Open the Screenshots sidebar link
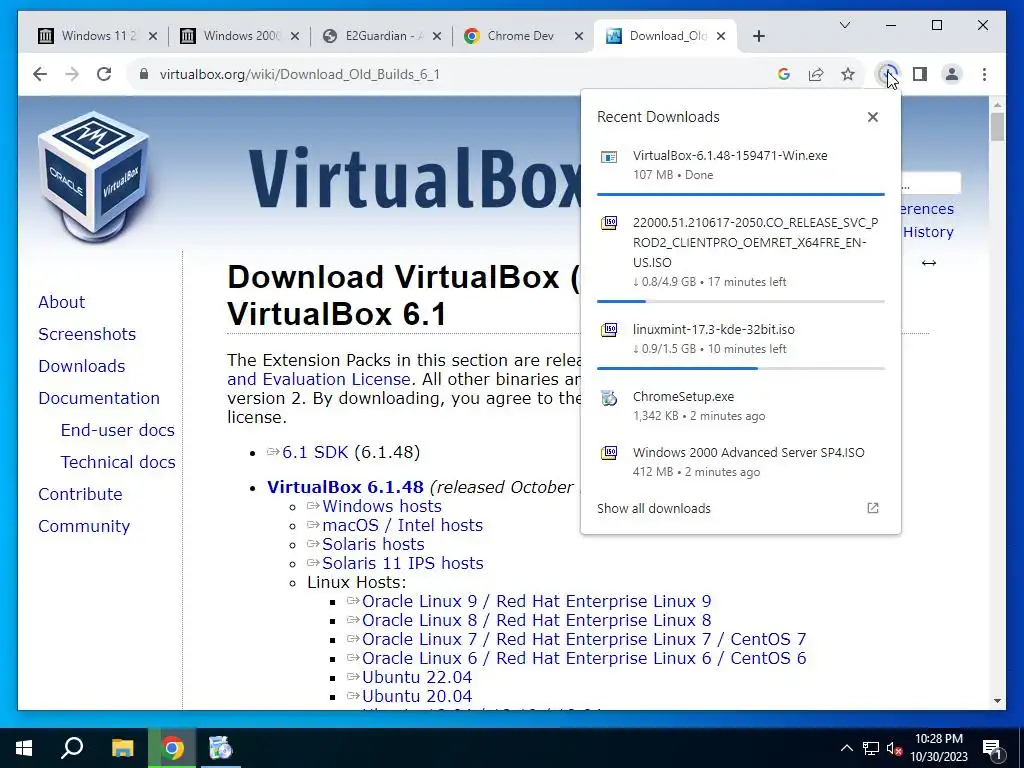Screen dimensions: 1024x768 coord(87,334)
